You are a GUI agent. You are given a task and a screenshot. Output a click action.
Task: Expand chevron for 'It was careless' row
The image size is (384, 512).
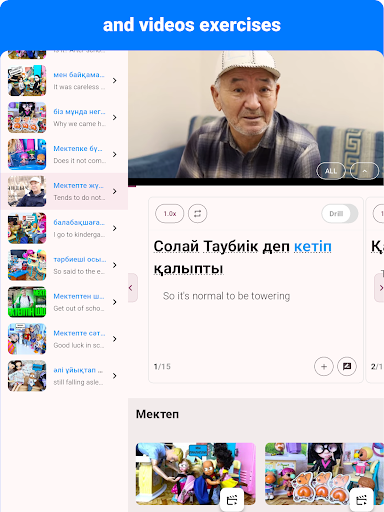tap(115, 81)
